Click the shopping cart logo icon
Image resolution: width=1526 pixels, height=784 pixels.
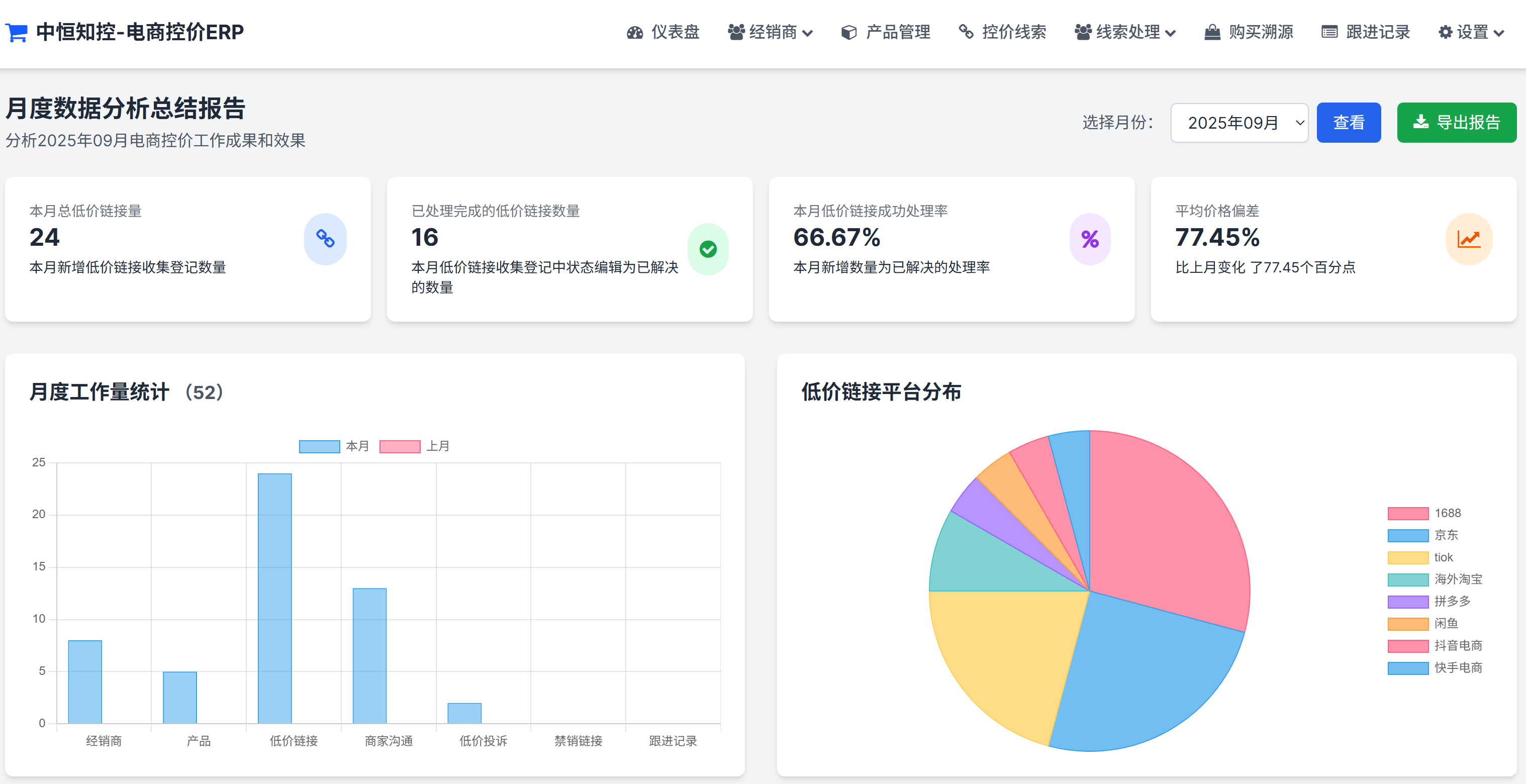17,32
